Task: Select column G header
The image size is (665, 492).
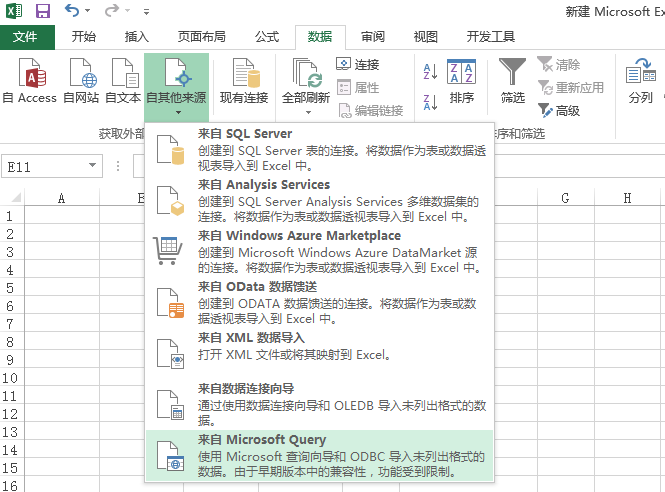Action: tap(565, 198)
